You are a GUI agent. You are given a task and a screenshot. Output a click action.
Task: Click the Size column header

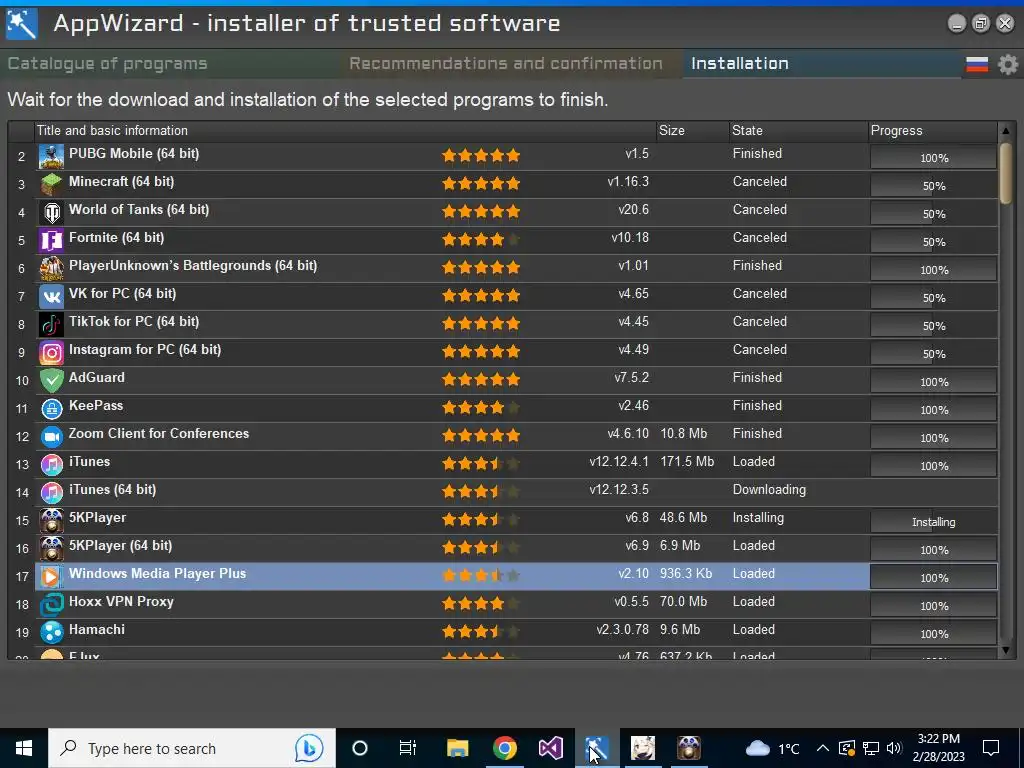coord(693,131)
